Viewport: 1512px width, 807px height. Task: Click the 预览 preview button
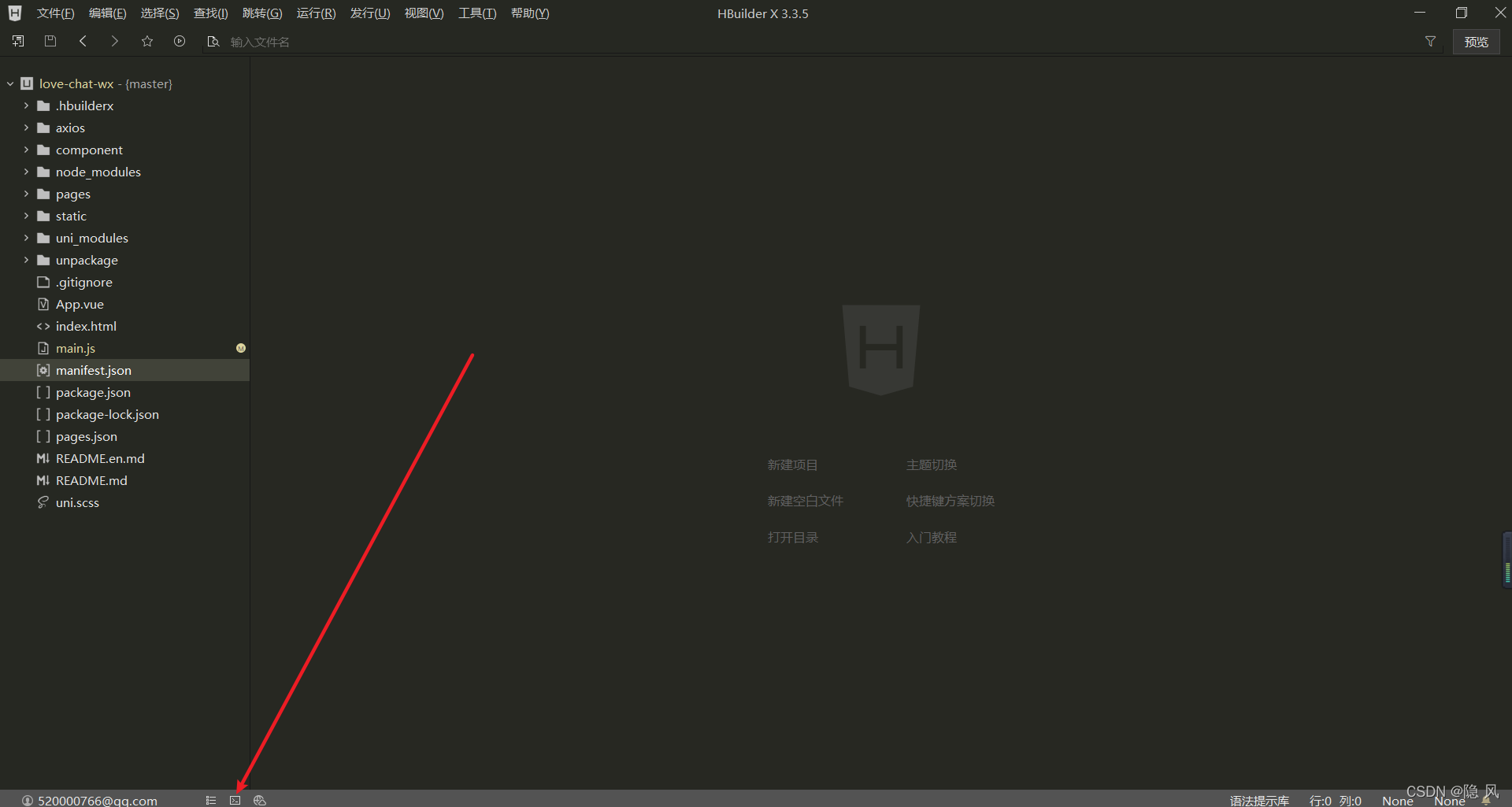[1476, 42]
